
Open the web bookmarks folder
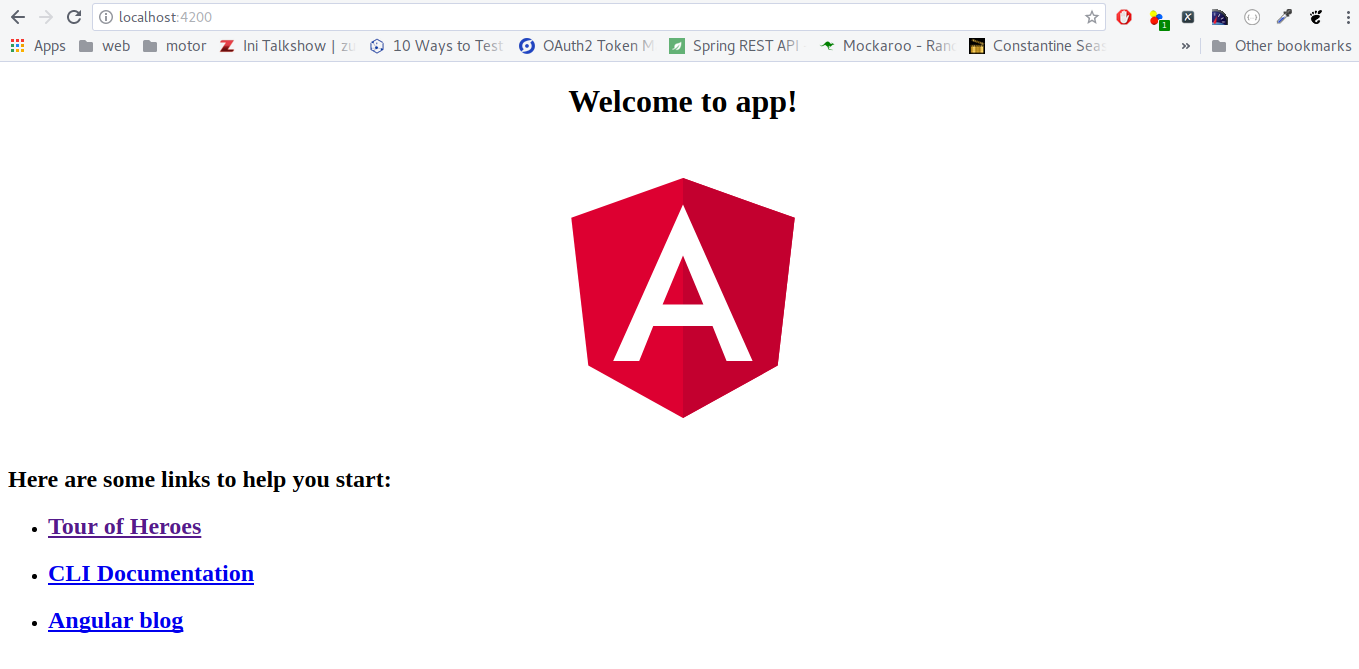point(104,46)
